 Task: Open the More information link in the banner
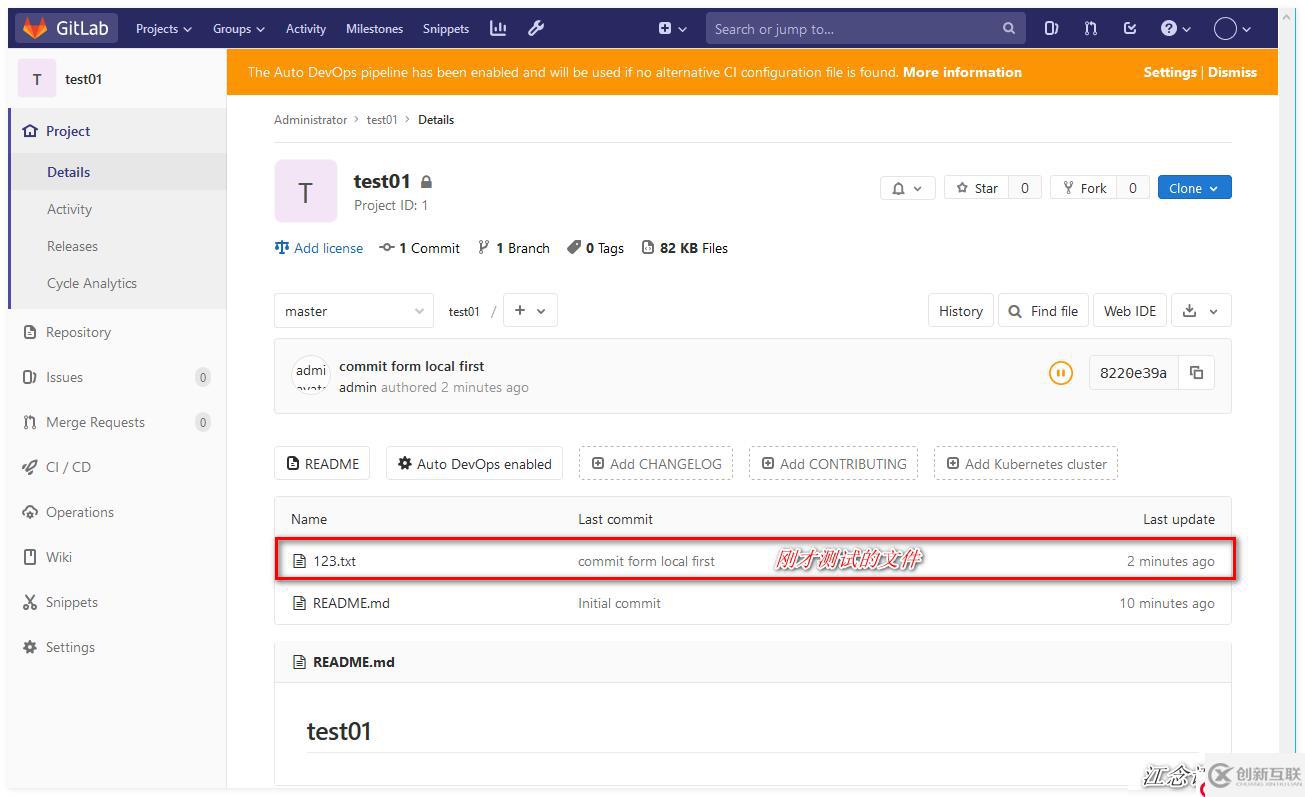(x=960, y=72)
